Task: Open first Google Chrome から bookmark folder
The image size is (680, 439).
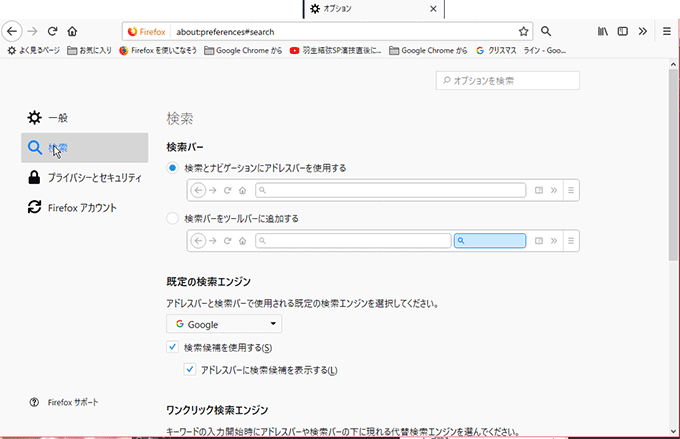Action: (x=243, y=50)
